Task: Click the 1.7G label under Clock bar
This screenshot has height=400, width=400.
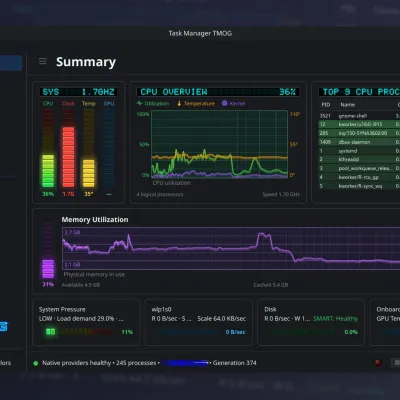Action: [68, 194]
